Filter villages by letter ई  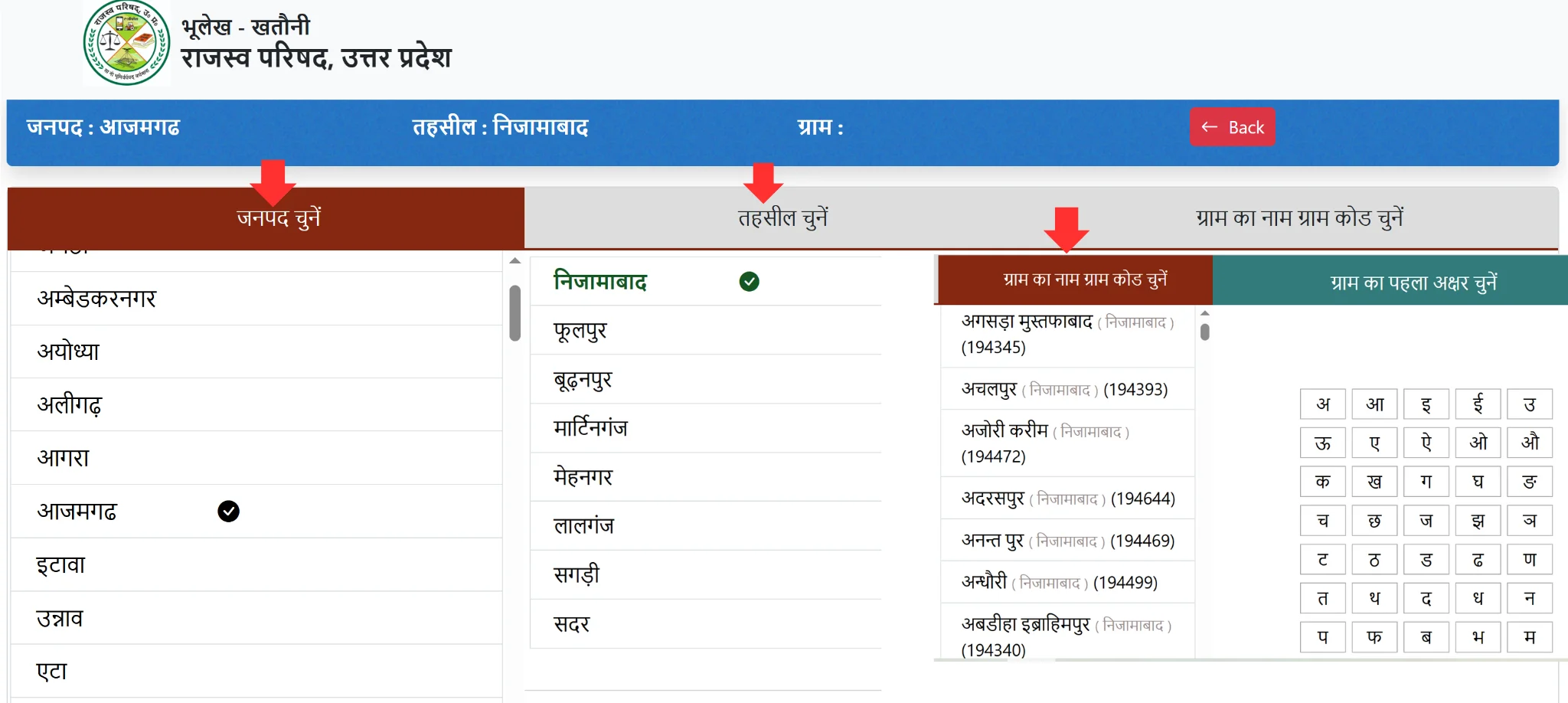[1478, 404]
